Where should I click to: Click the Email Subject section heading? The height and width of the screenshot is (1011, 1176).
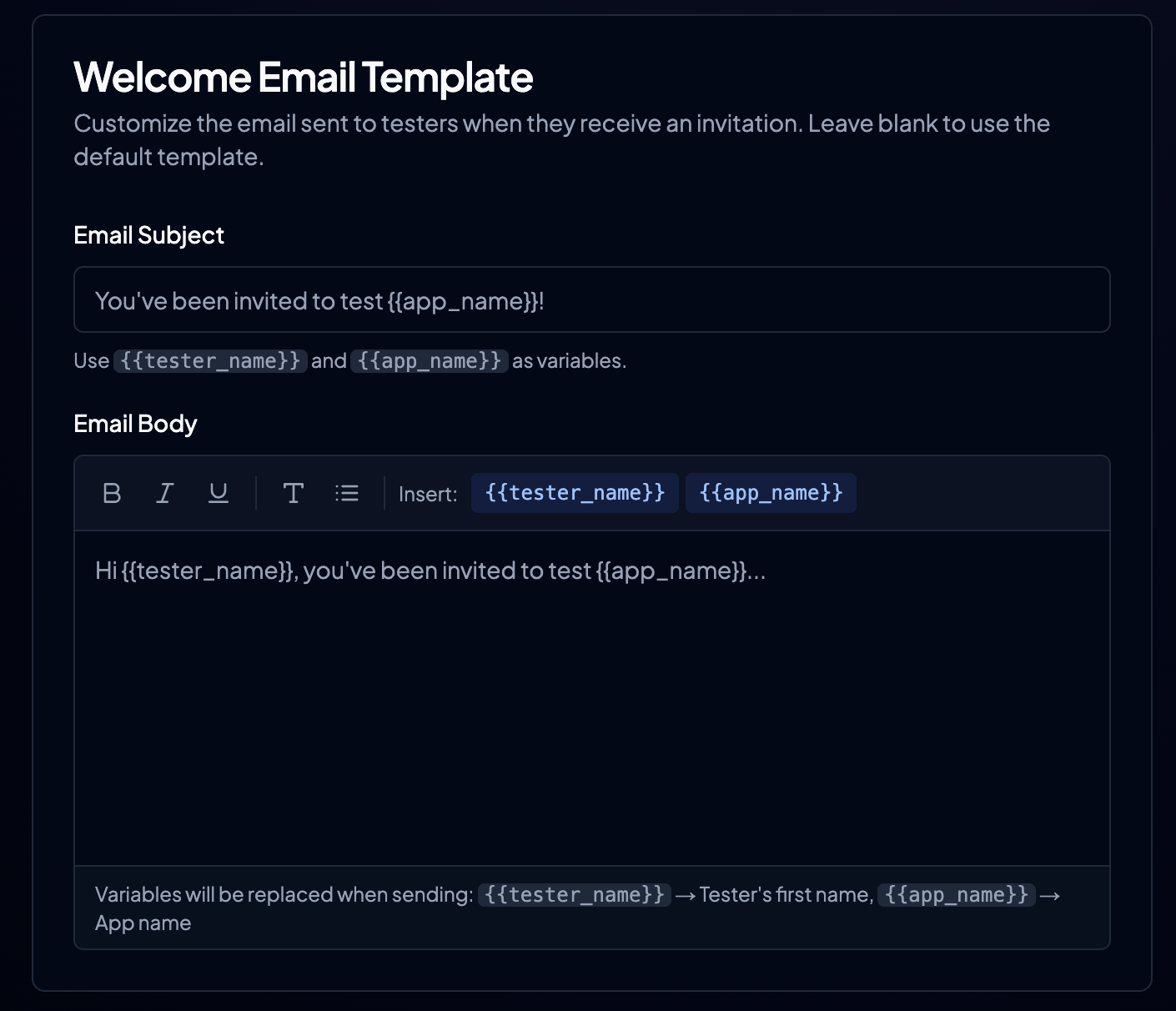[148, 234]
